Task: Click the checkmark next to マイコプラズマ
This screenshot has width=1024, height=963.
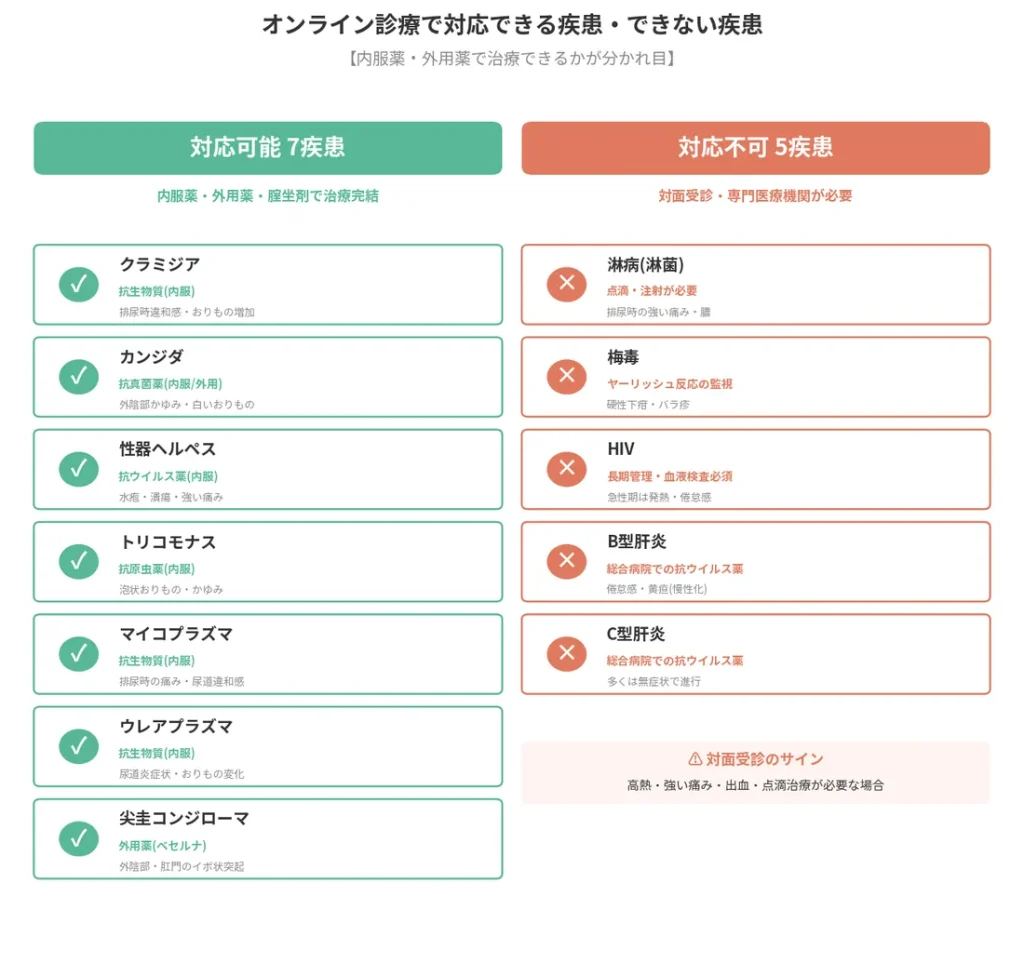Action: point(78,654)
